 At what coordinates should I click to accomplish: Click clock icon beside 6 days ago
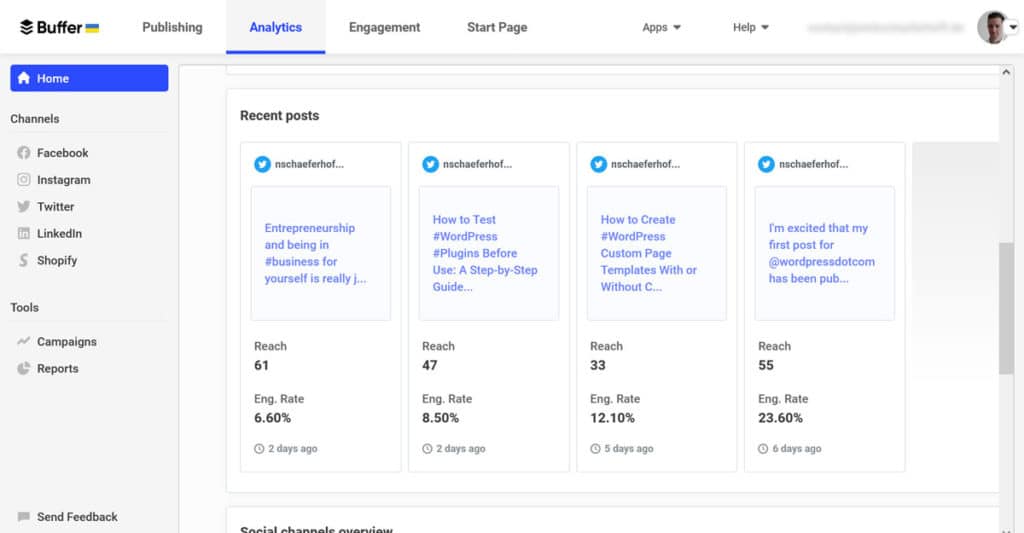click(x=763, y=449)
